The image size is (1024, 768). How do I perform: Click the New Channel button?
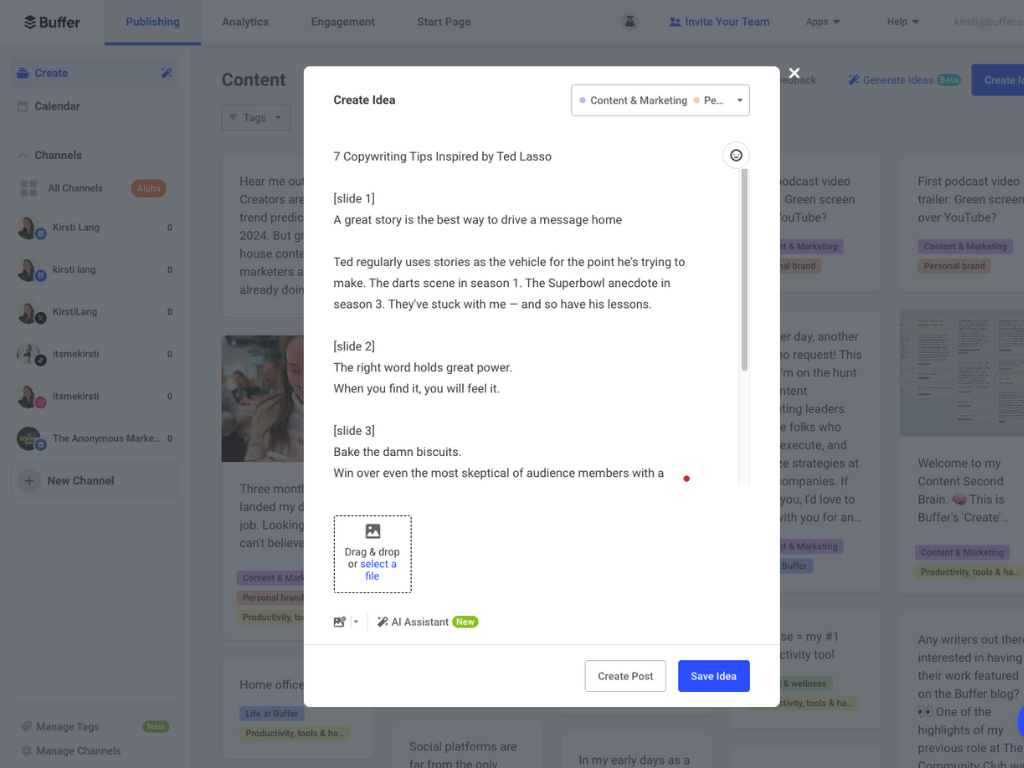pyautogui.click(x=95, y=481)
